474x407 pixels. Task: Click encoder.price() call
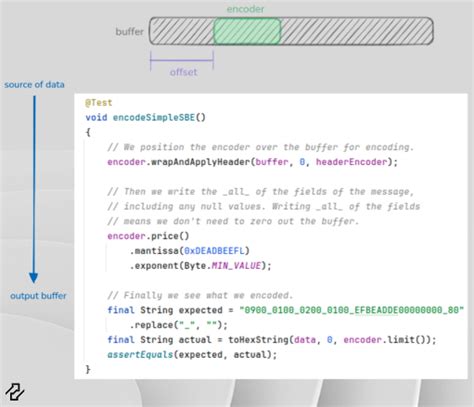click(148, 236)
